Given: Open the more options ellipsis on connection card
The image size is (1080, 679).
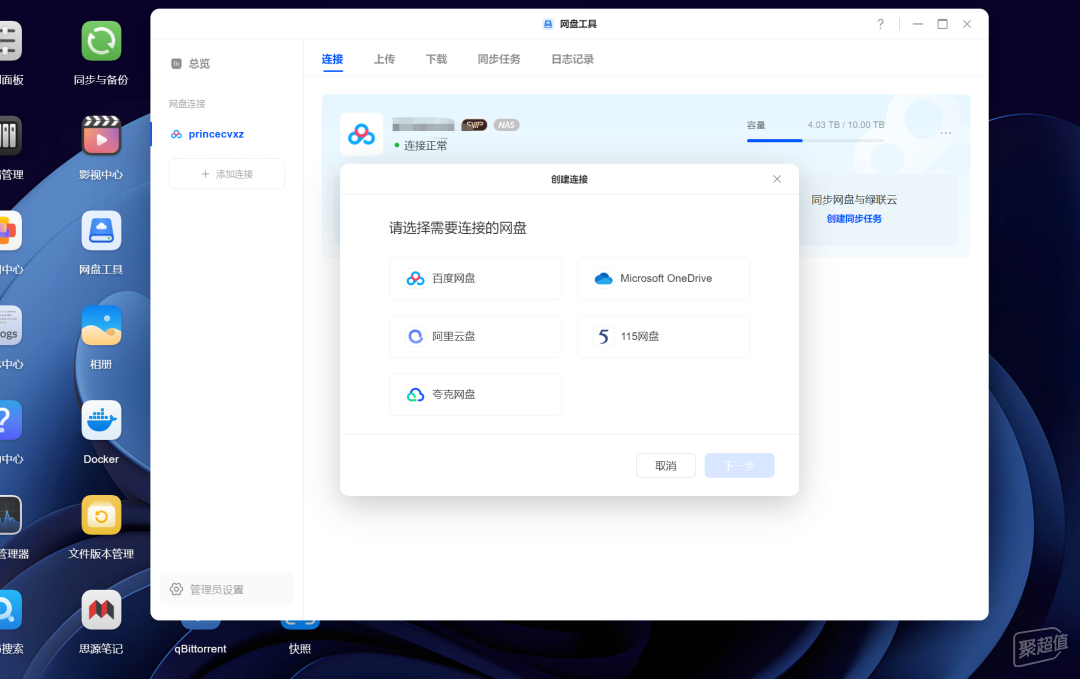Looking at the screenshot, I should pyautogui.click(x=946, y=133).
